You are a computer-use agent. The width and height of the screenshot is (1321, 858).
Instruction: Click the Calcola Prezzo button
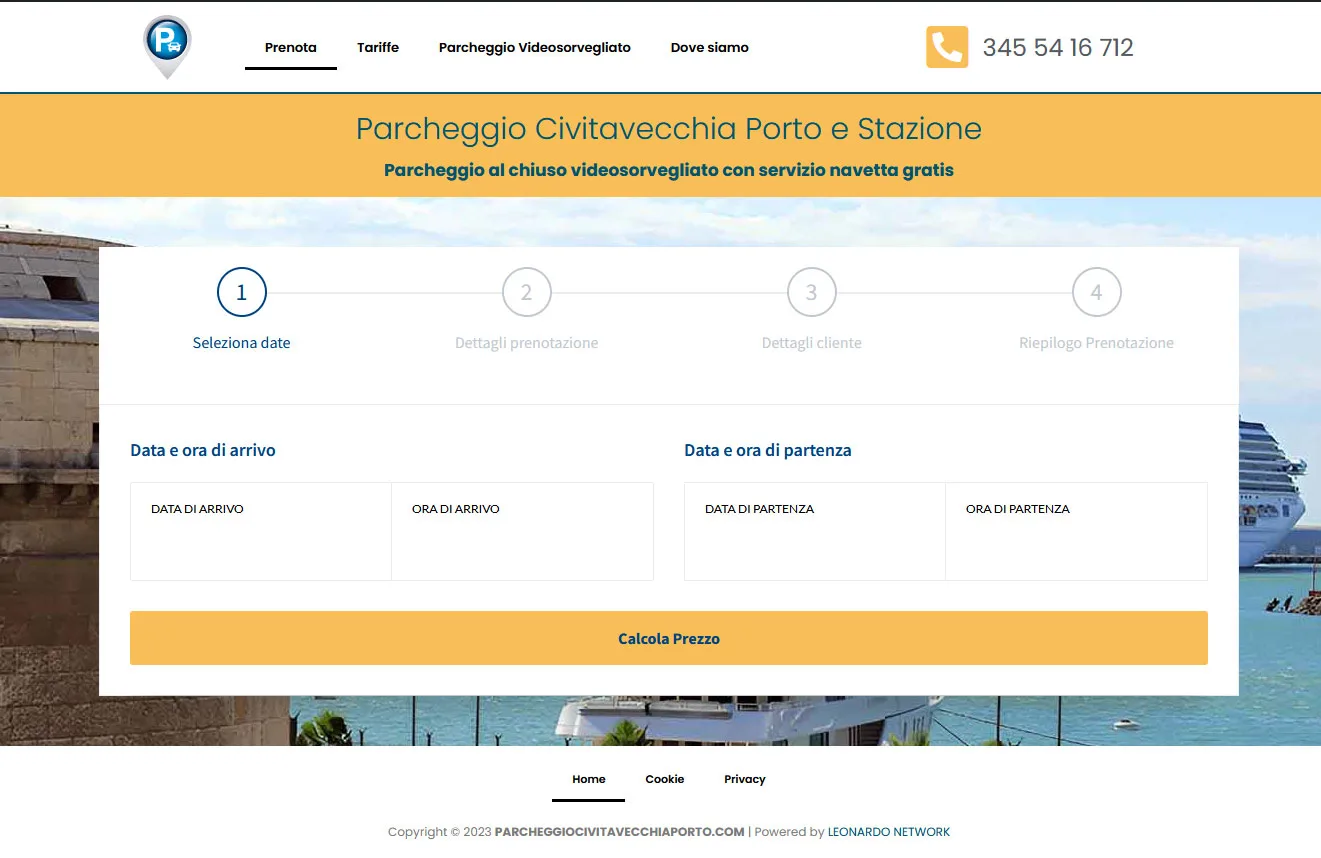pyautogui.click(x=669, y=638)
